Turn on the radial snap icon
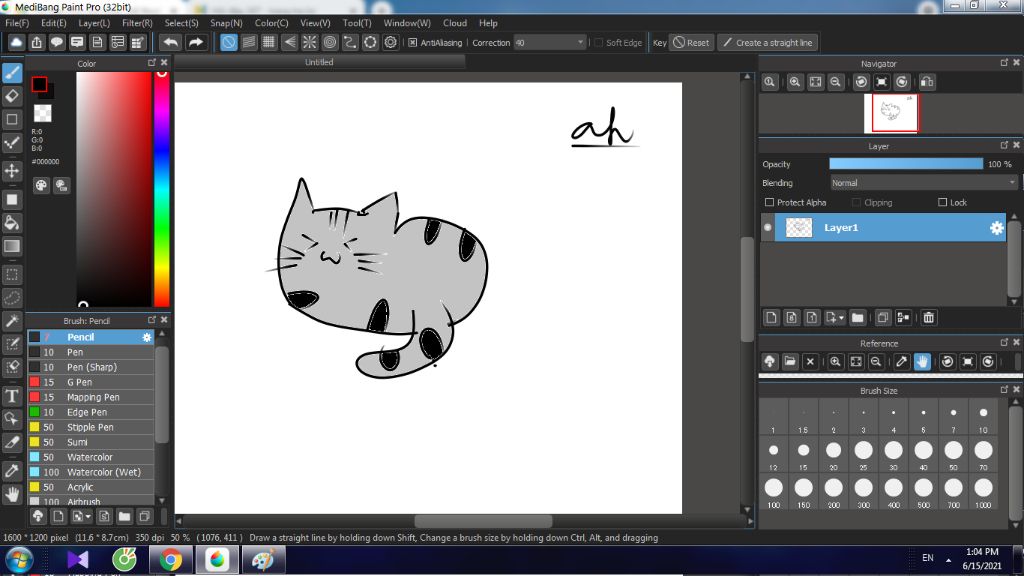 click(x=310, y=42)
